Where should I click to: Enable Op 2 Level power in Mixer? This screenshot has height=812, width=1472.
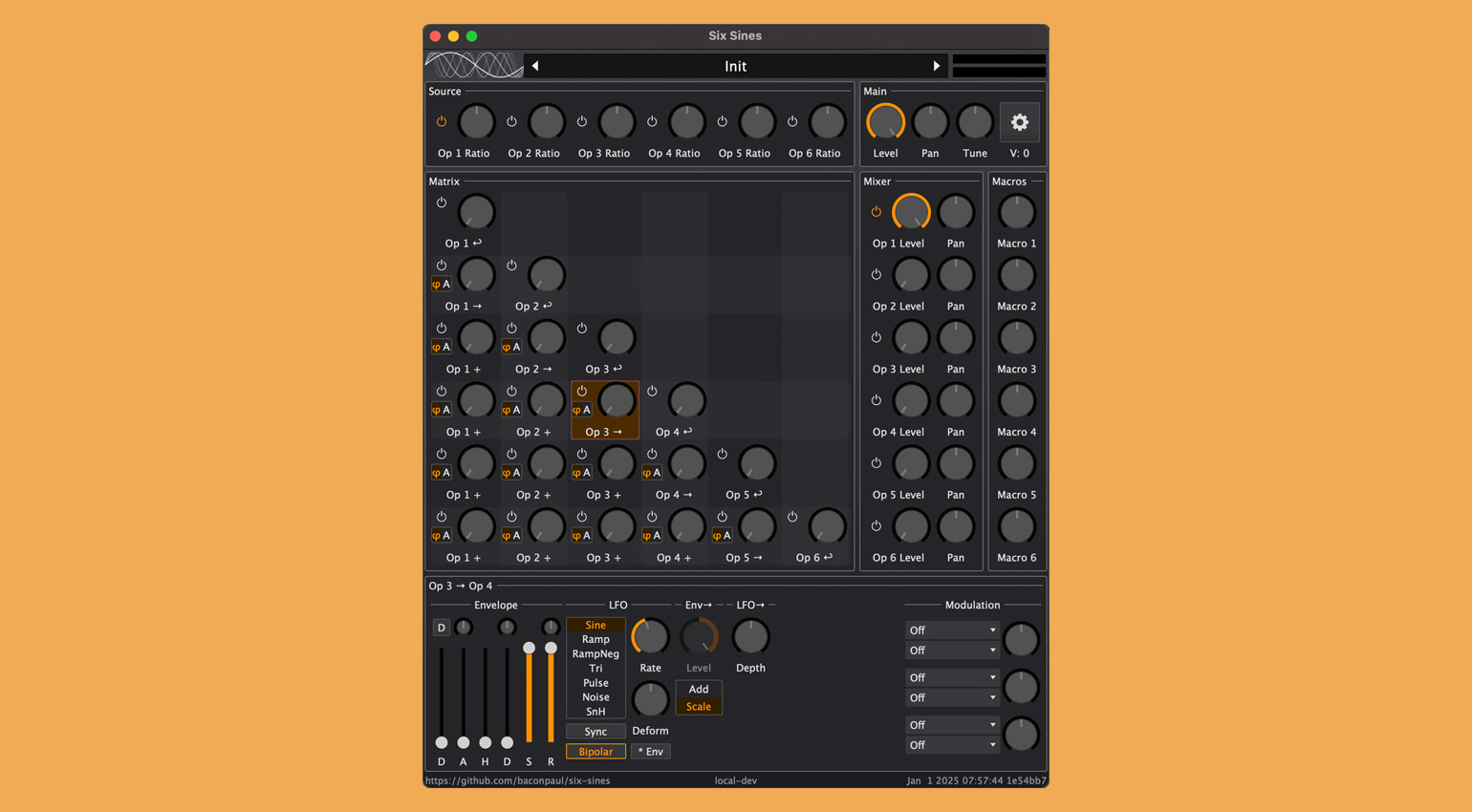(877, 274)
